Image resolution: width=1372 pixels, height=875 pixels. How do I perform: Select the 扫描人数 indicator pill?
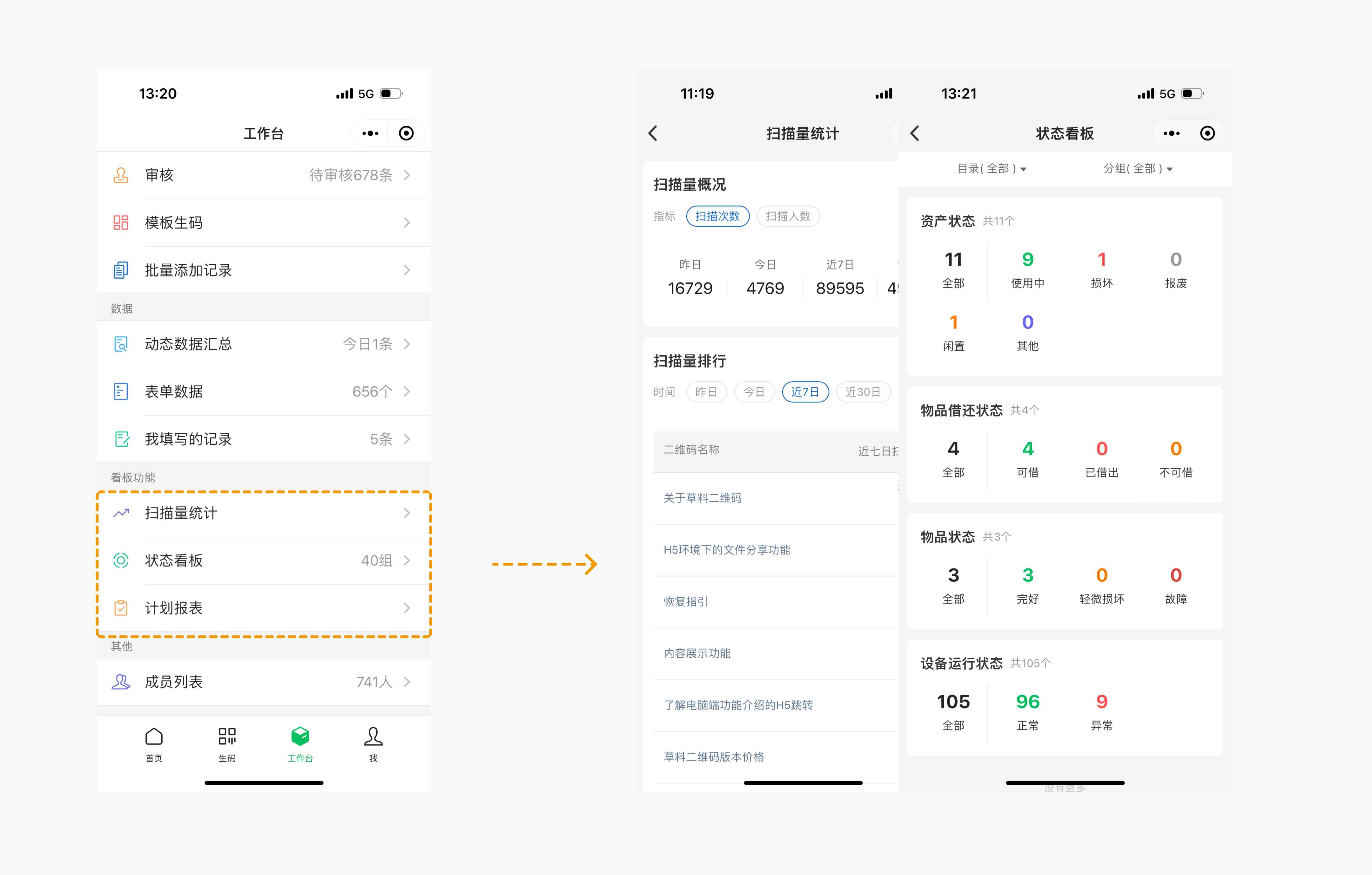tap(788, 216)
